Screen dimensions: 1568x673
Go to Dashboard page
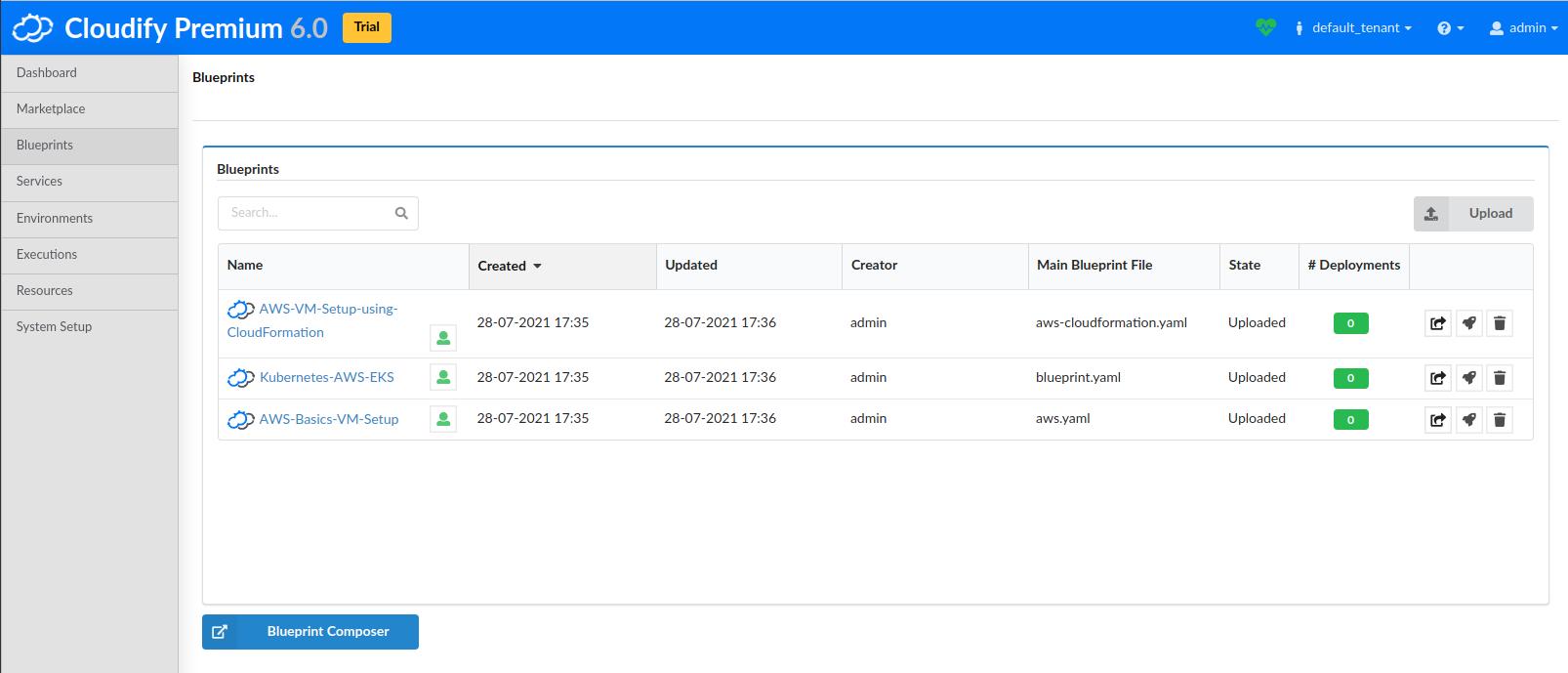click(x=89, y=73)
